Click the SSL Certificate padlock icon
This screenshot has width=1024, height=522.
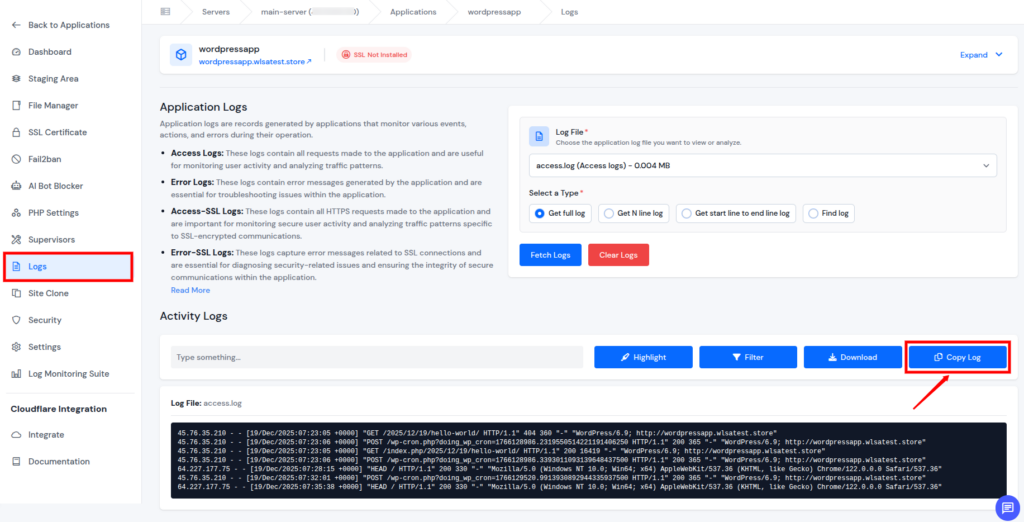coord(16,132)
